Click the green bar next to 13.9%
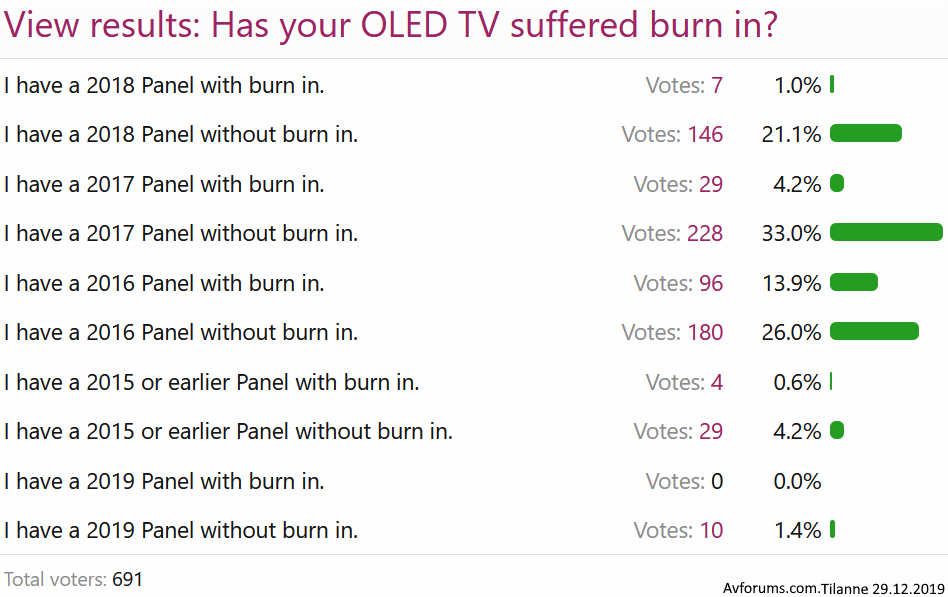948x597 pixels. (854, 283)
